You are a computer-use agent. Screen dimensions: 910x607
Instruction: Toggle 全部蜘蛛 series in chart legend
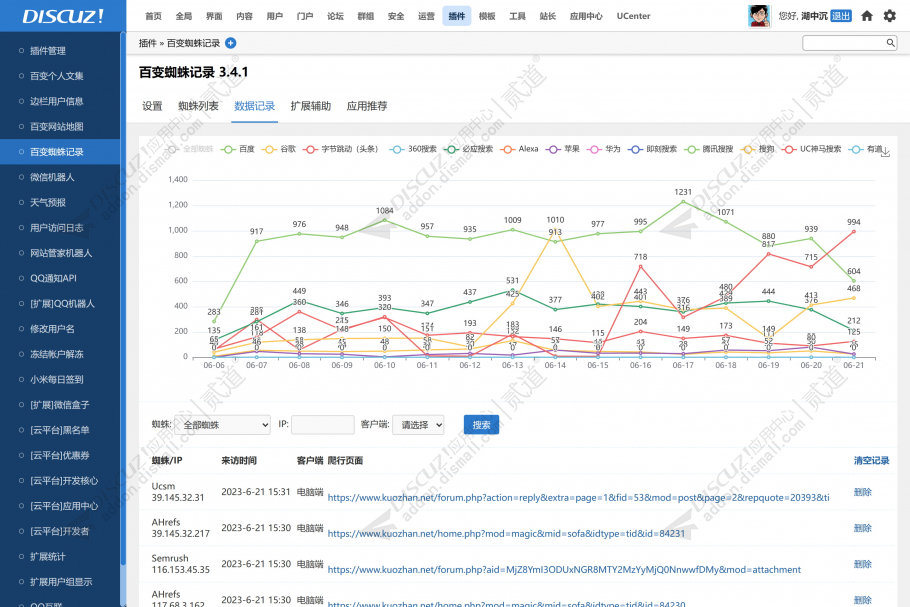click(x=189, y=149)
